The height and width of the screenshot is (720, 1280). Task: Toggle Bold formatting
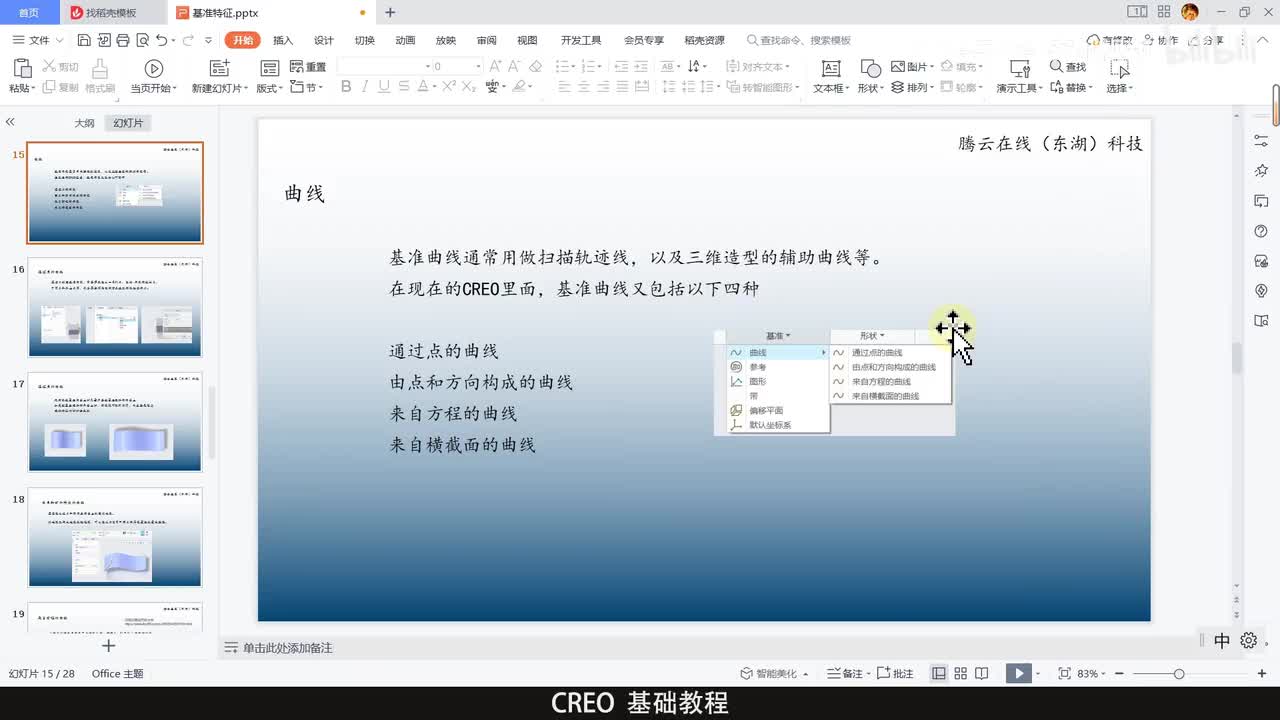click(x=346, y=87)
